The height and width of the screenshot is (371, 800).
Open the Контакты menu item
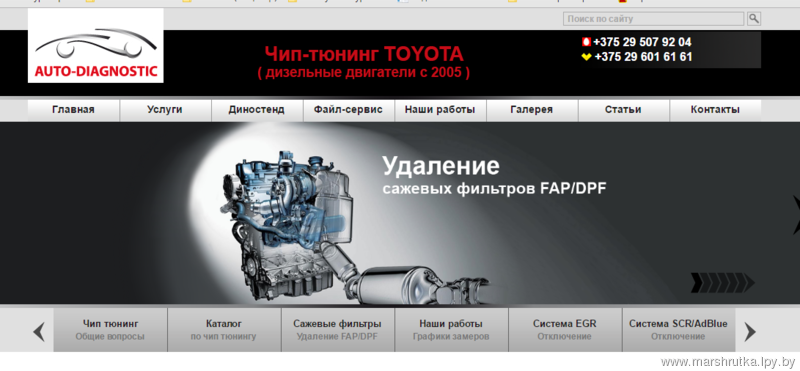(x=715, y=110)
